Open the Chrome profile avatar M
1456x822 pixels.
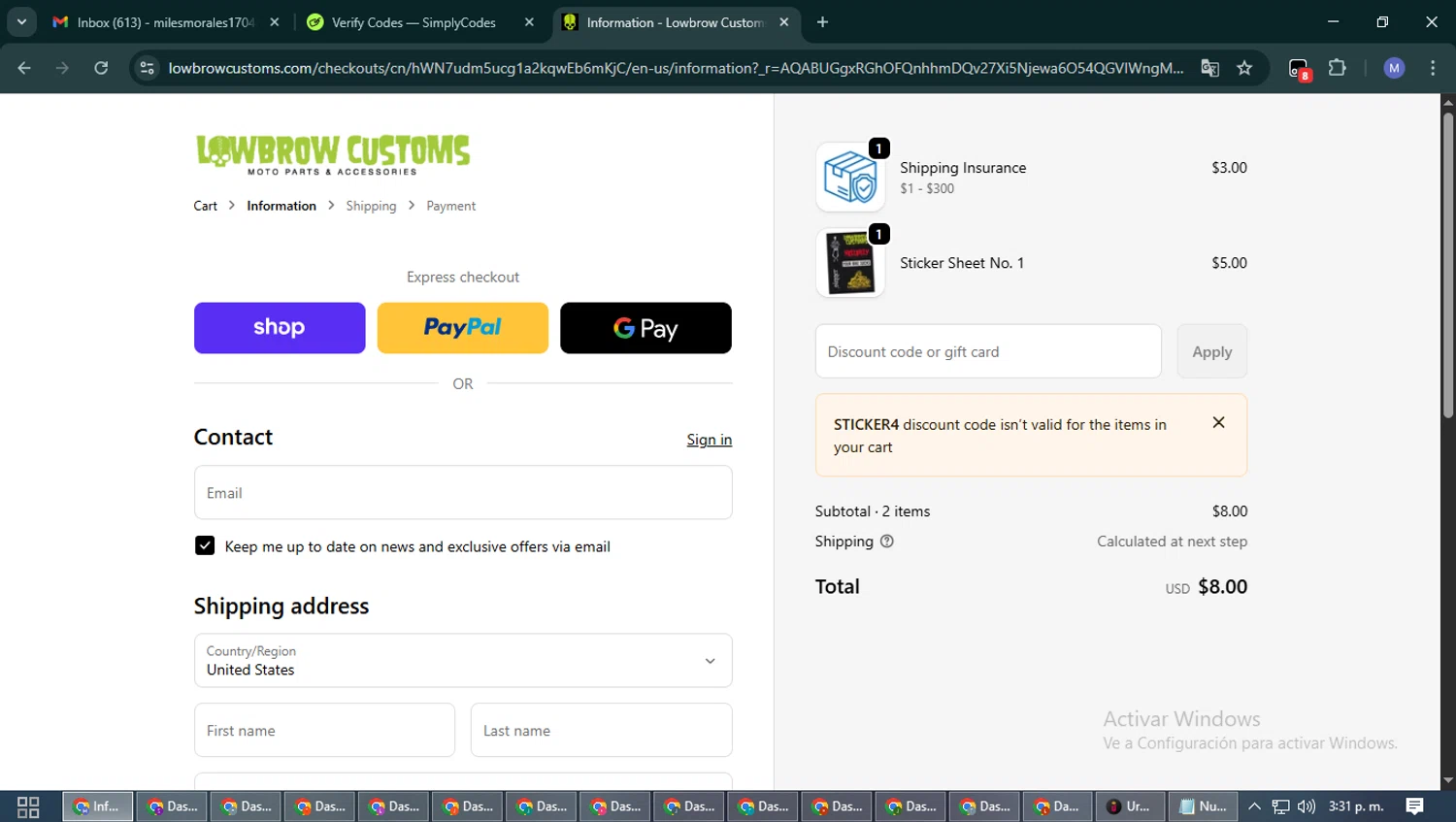pyautogui.click(x=1394, y=68)
